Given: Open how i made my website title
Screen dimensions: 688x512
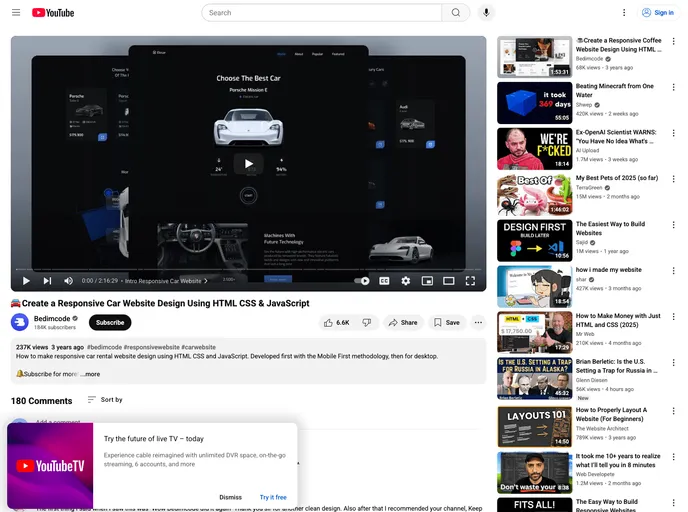Looking at the screenshot, I should (x=609, y=270).
